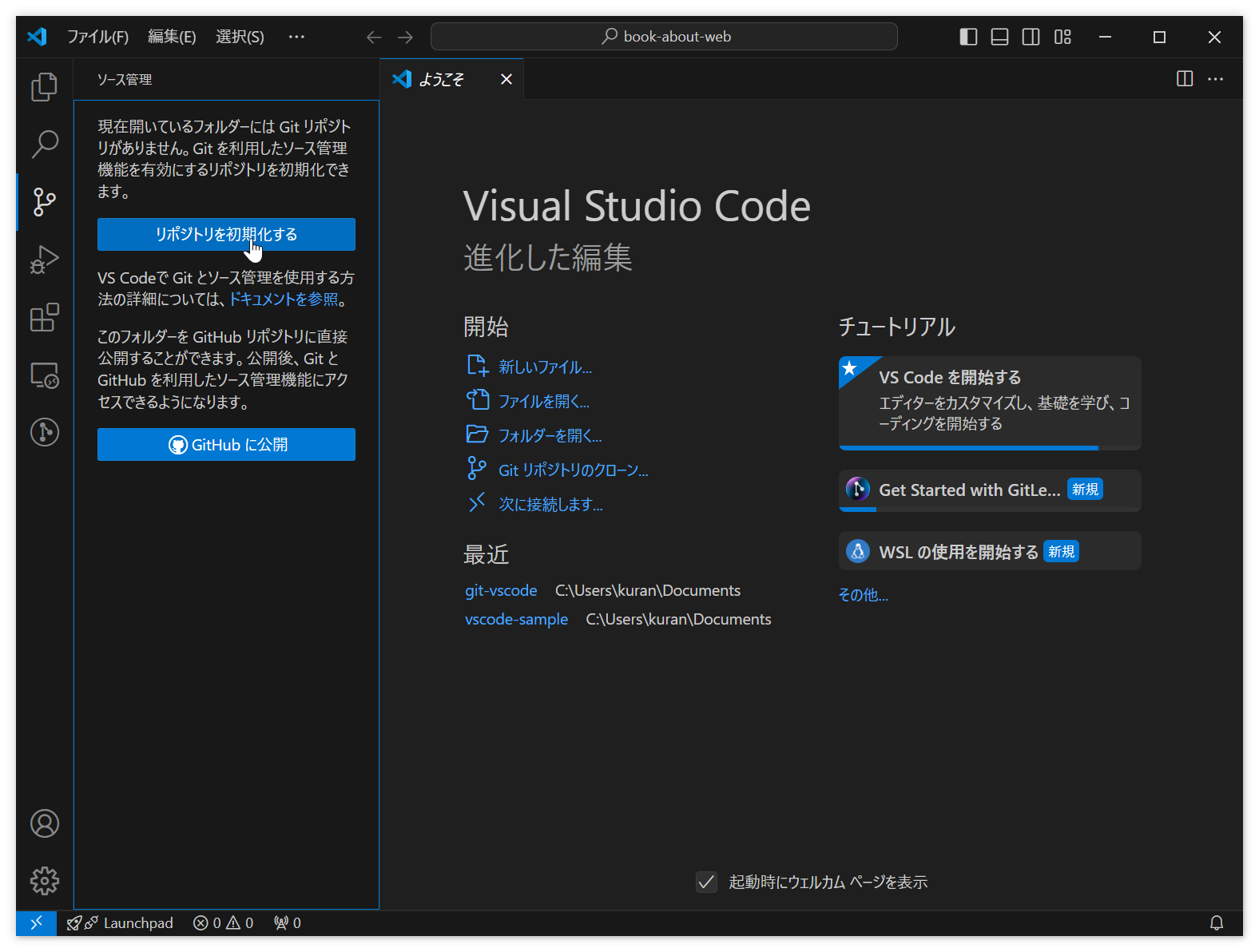Open the ドキュメントを参照 link

(x=284, y=299)
